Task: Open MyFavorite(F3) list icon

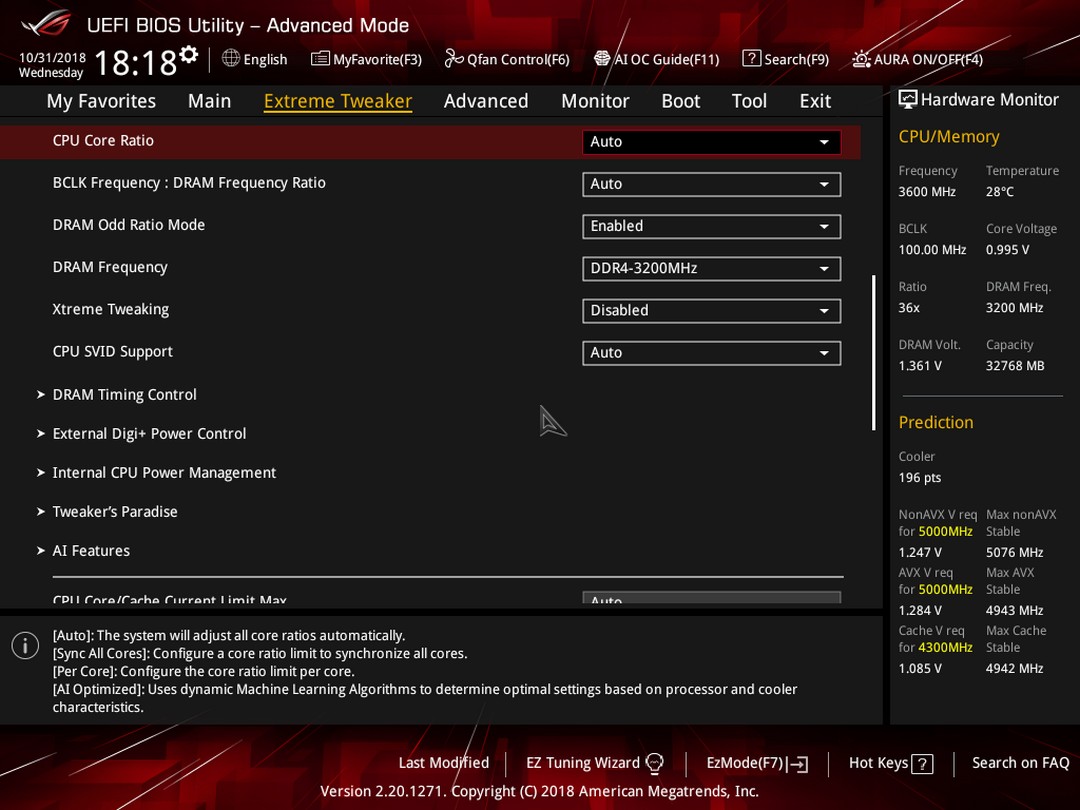Action: (x=320, y=59)
